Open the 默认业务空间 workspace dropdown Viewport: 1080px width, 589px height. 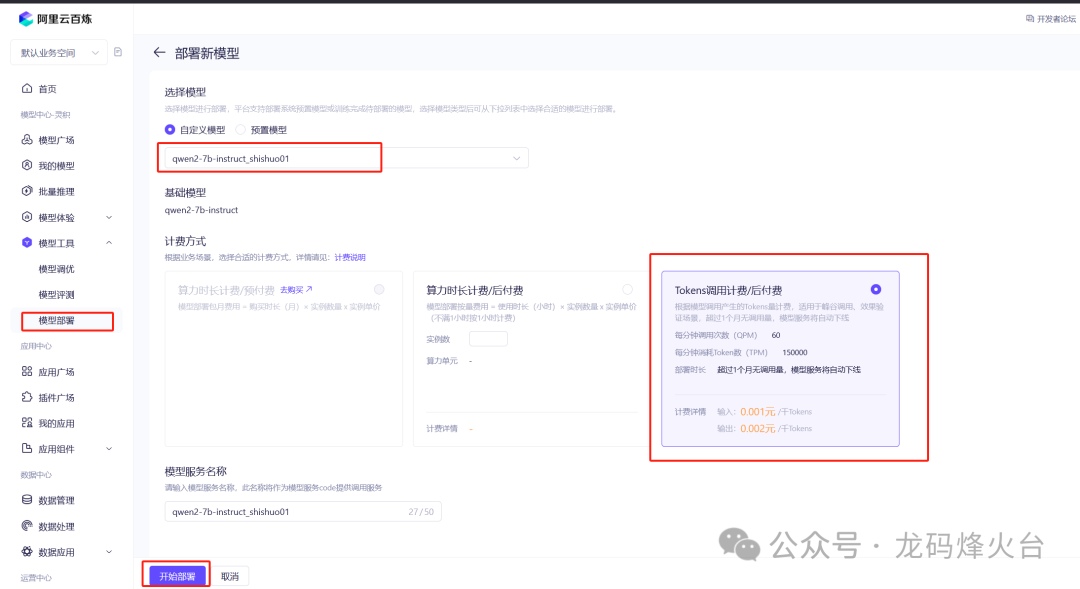(x=59, y=52)
